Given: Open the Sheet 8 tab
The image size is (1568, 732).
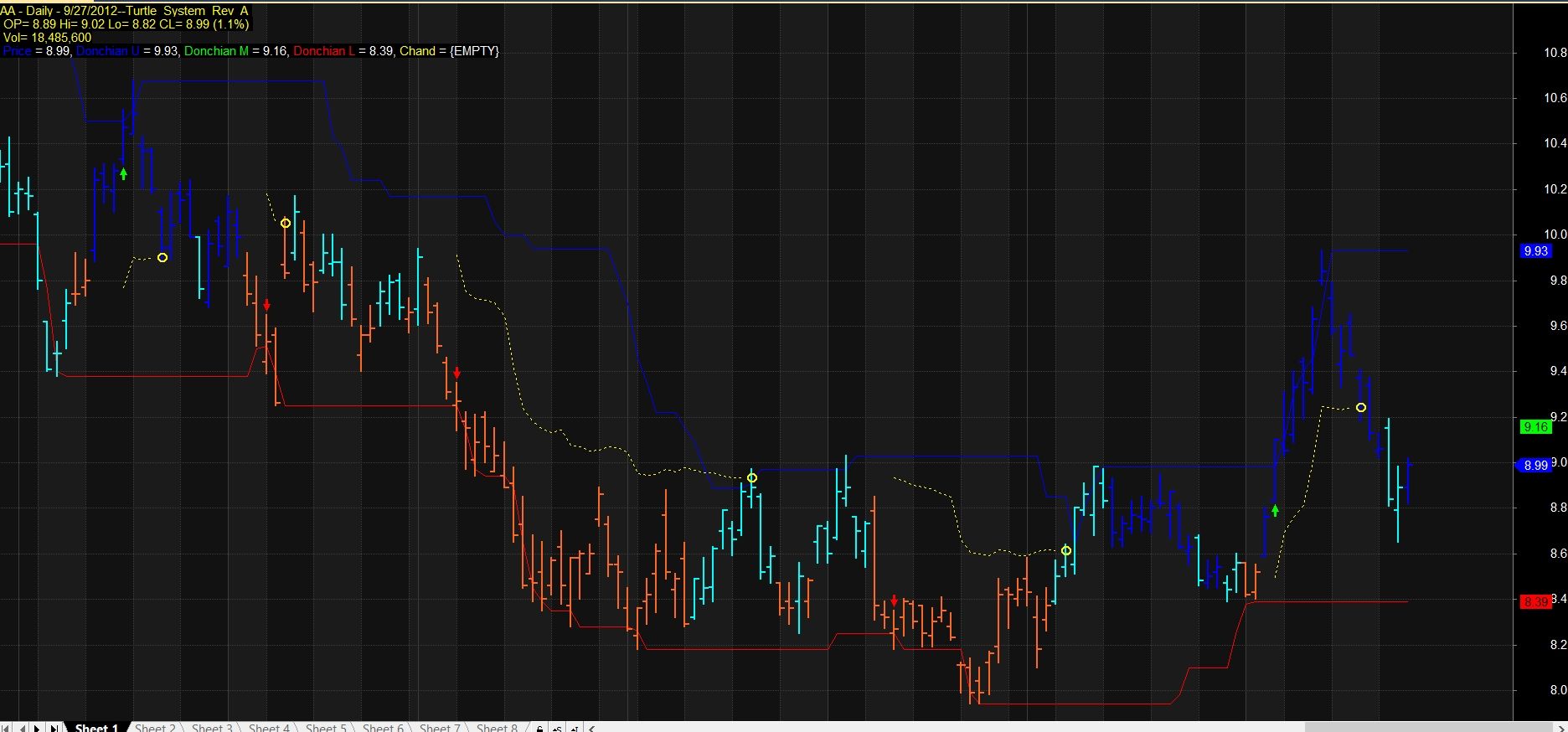Looking at the screenshot, I should click(x=497, y=728).
